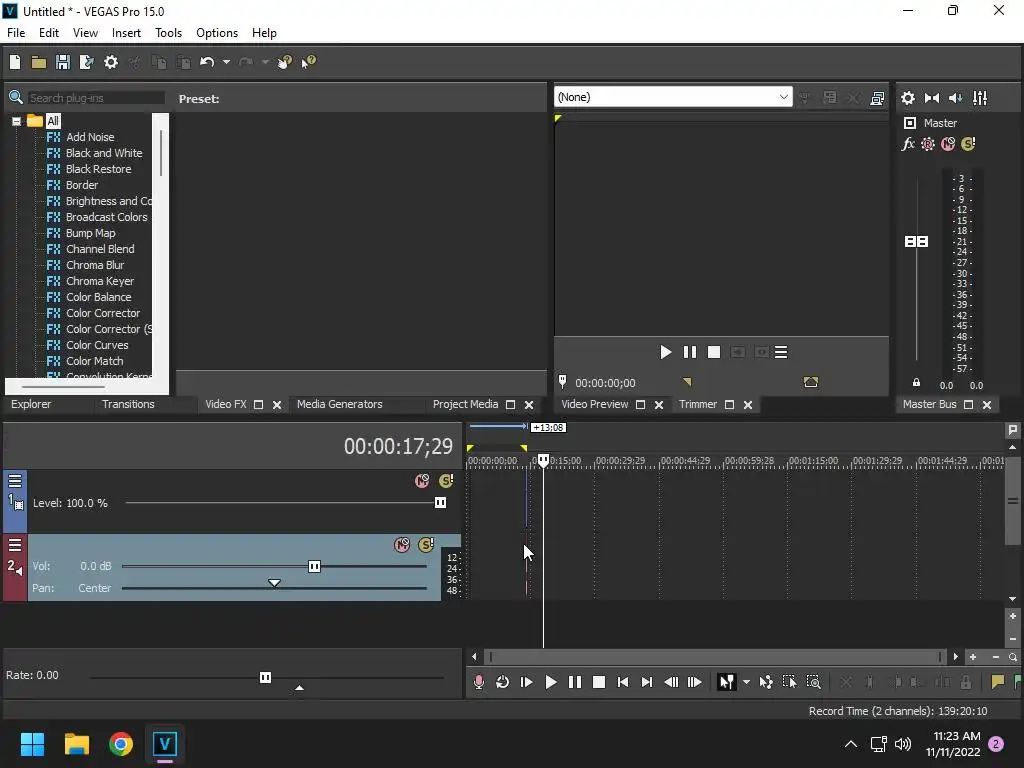
Task: Open the edit tool selector dropdown arrow
Action: tap(746, 682)
